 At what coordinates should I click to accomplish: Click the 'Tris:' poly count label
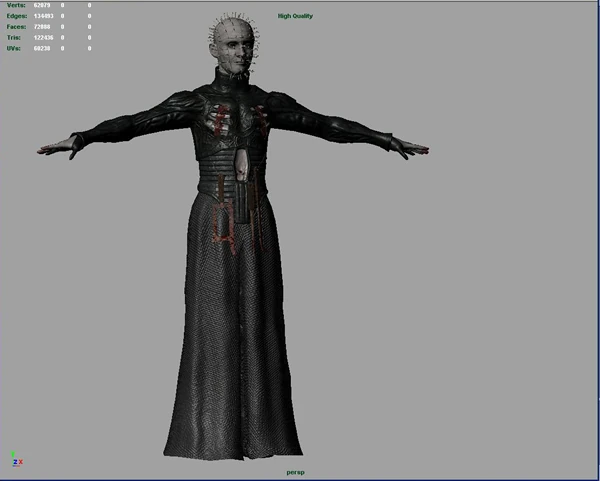point(14,38)
